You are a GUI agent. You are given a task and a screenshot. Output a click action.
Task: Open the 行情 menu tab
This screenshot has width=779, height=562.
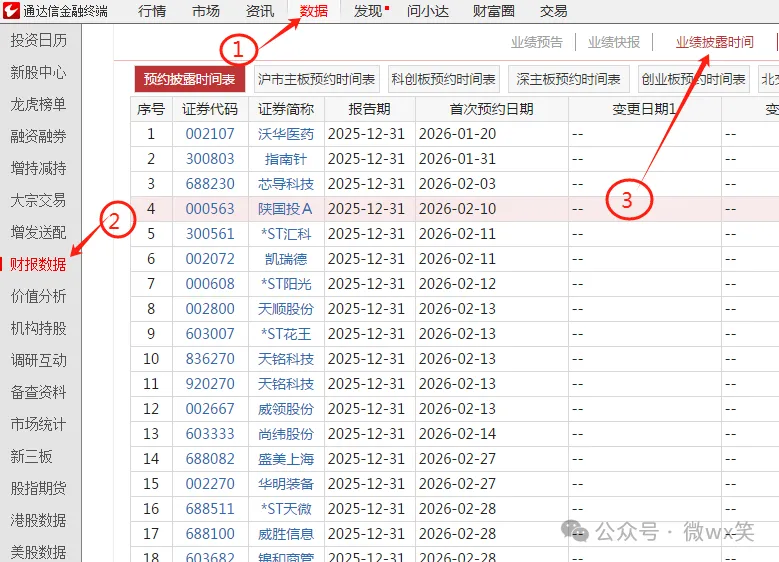point(152,11)
